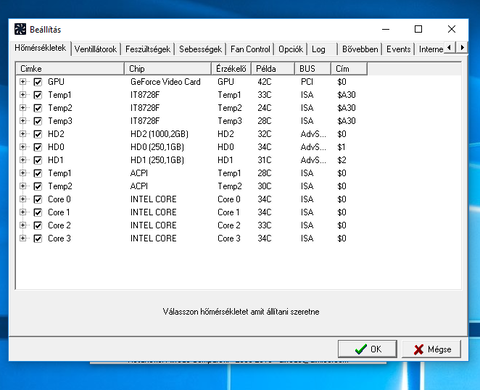Uncheck the HD1 checkbox
Screen dimensions: 480x390
38,160
